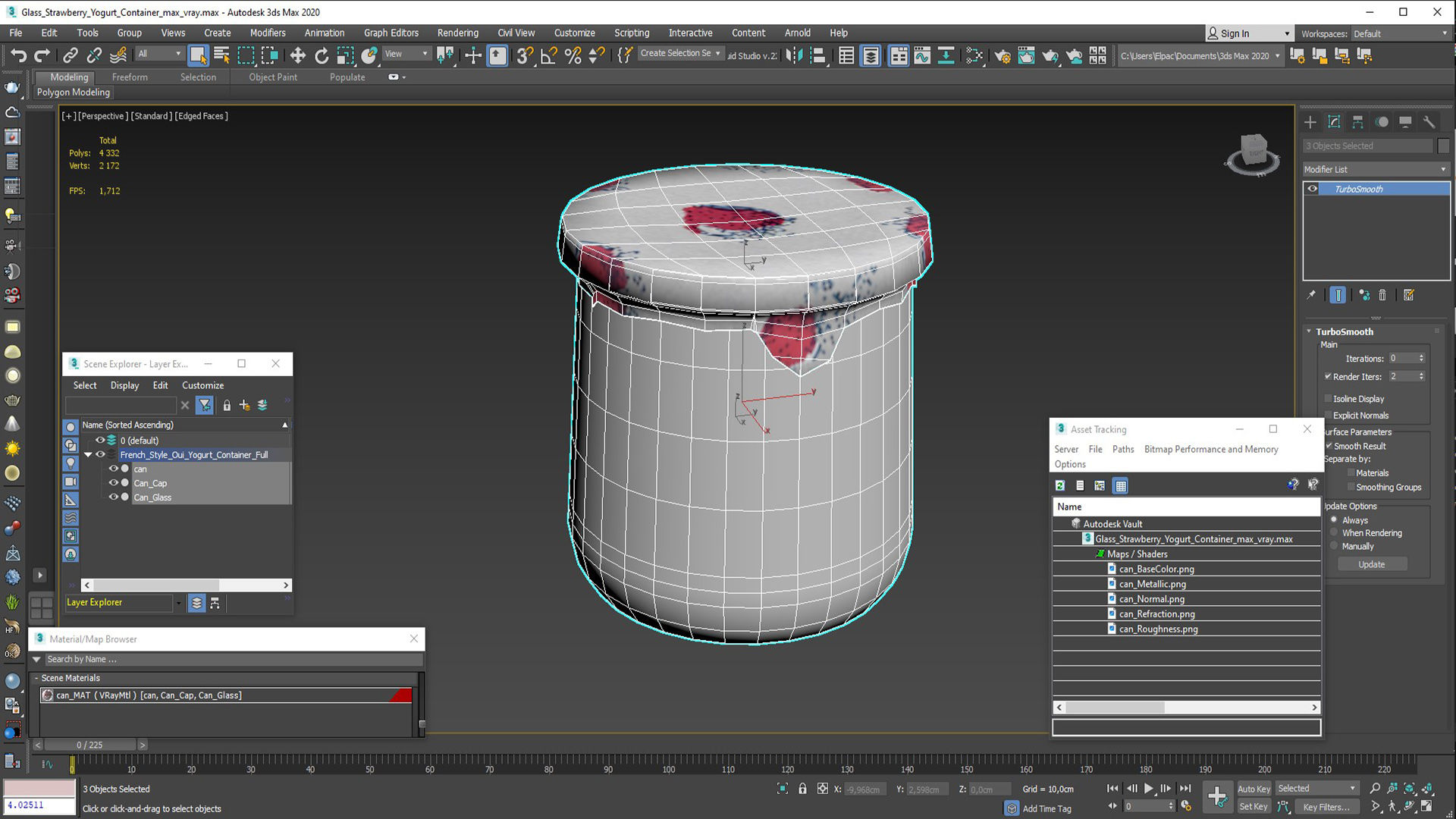Click the filter funnel icon in Scene Explorer
This screenshot has width=1456, height=819.
pyautogui.click(x=205, y=406)
